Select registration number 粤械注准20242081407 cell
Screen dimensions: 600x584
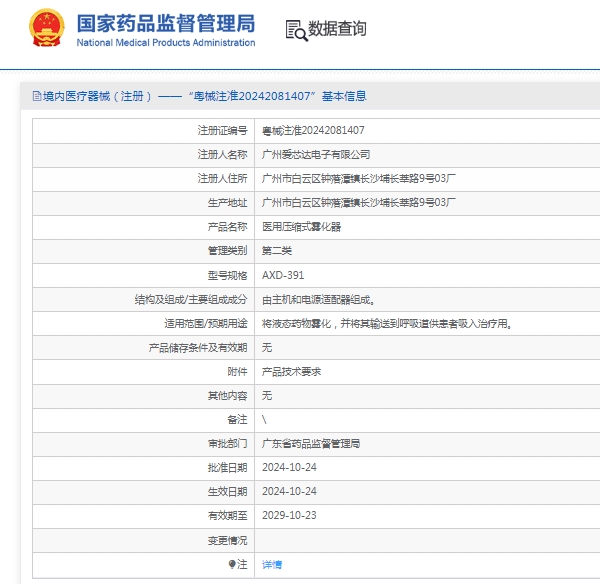pos(313,131)
